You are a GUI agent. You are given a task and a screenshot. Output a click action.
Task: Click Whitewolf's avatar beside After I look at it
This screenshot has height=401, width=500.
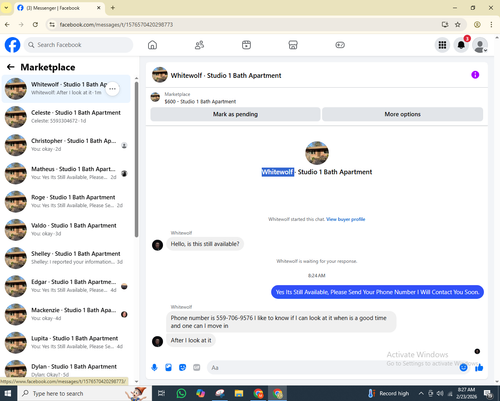coord(157,341)
